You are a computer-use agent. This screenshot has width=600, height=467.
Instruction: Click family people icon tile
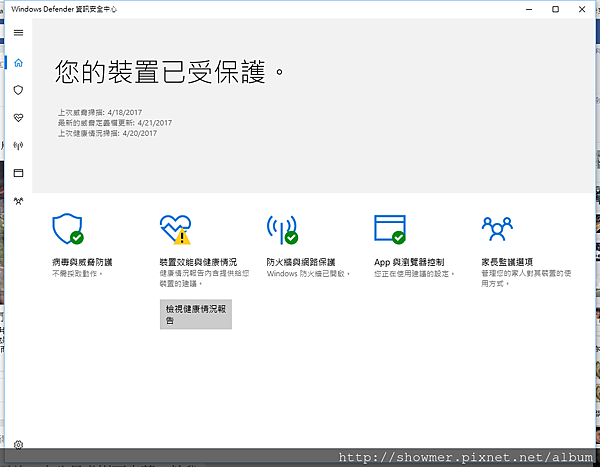tap(497, 229)
